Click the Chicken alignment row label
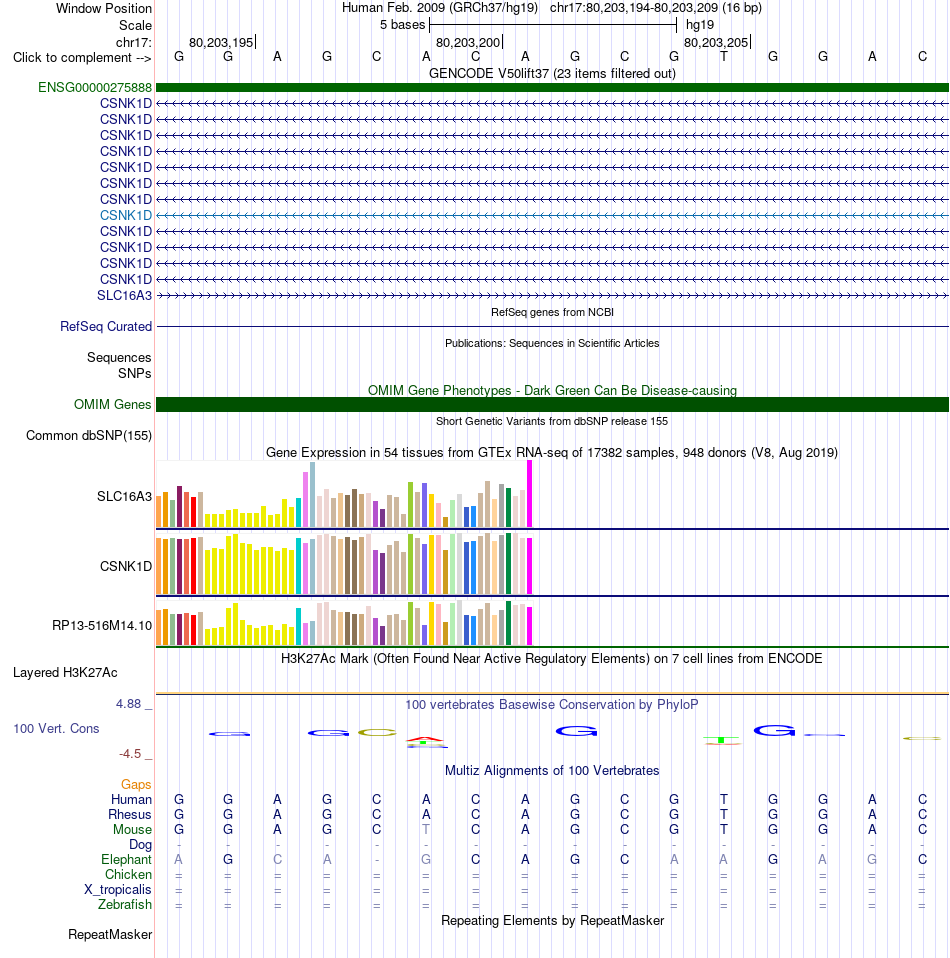The image size is (950, 958). click(x=128, y=875)
